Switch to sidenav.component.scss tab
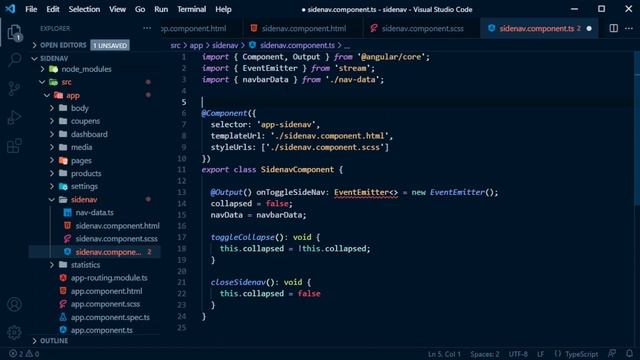The width and height of the screenshot is (640, 360). [422, 28]
